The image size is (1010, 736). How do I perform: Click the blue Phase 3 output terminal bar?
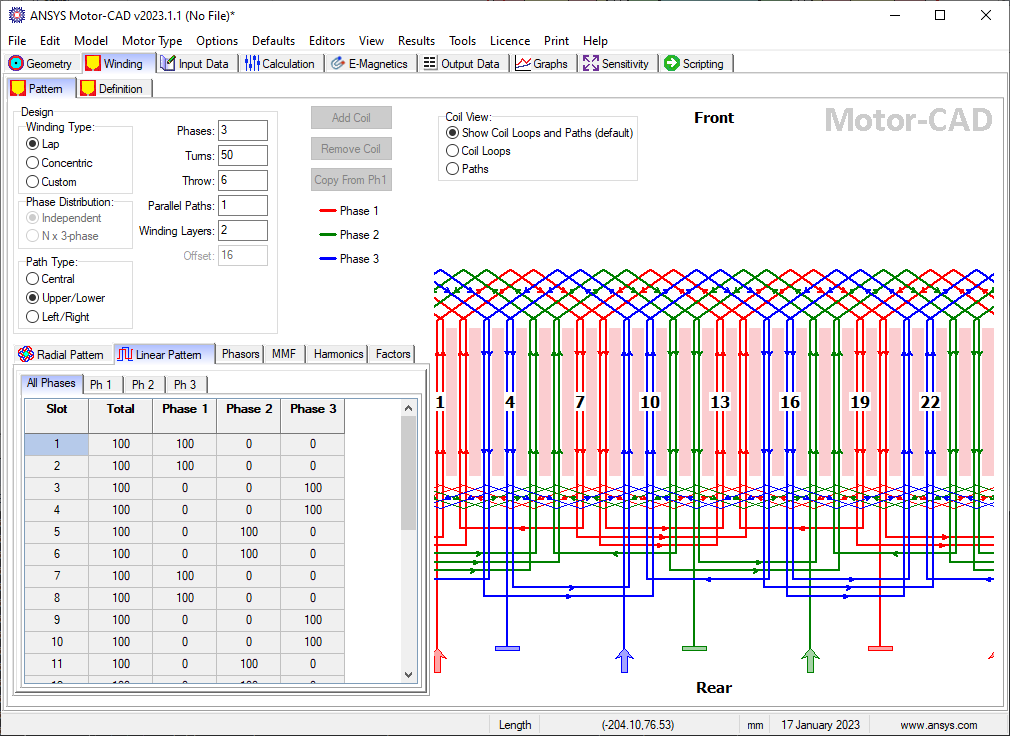(x=508, y=648)
